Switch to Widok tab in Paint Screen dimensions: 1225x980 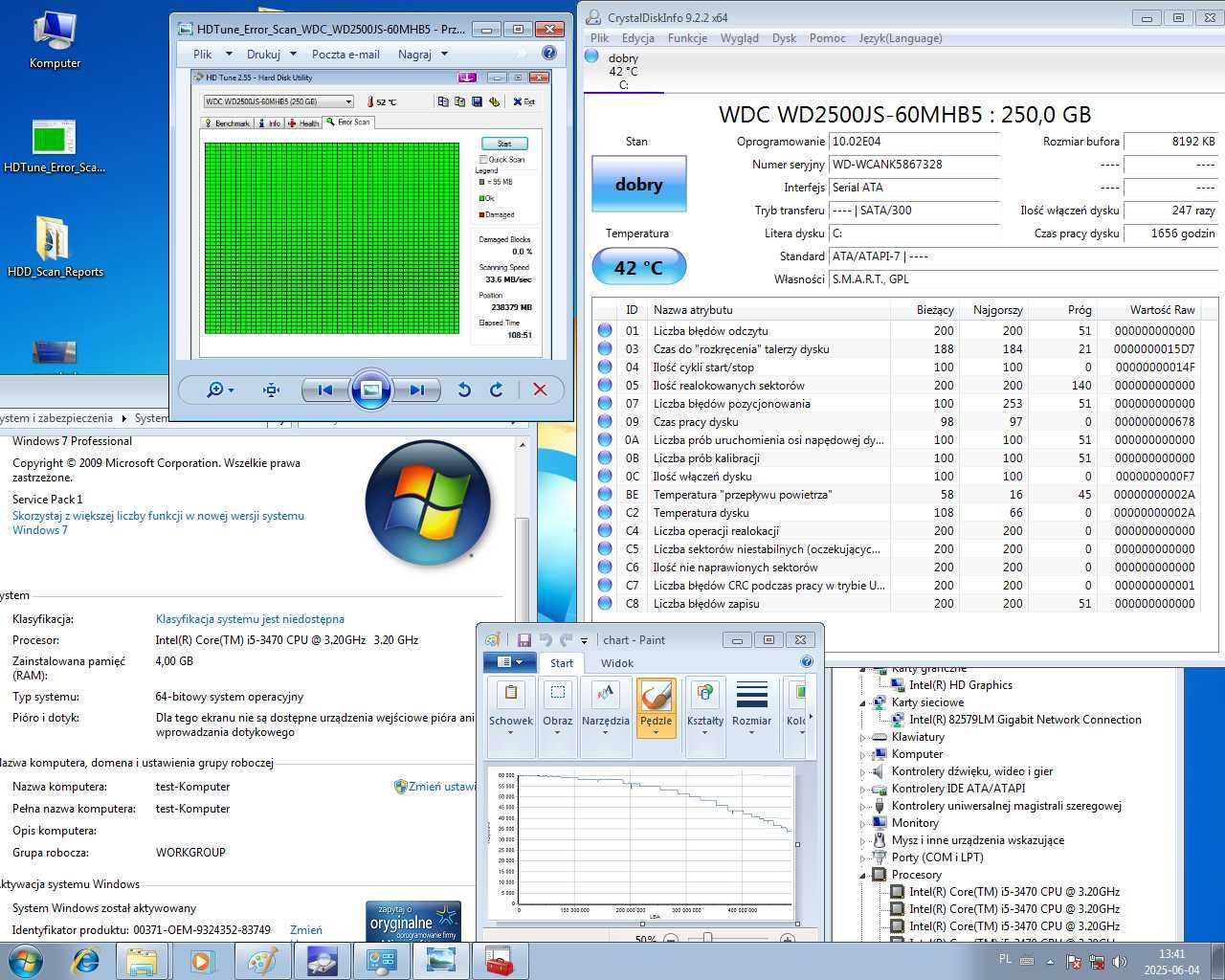point(617,662)
